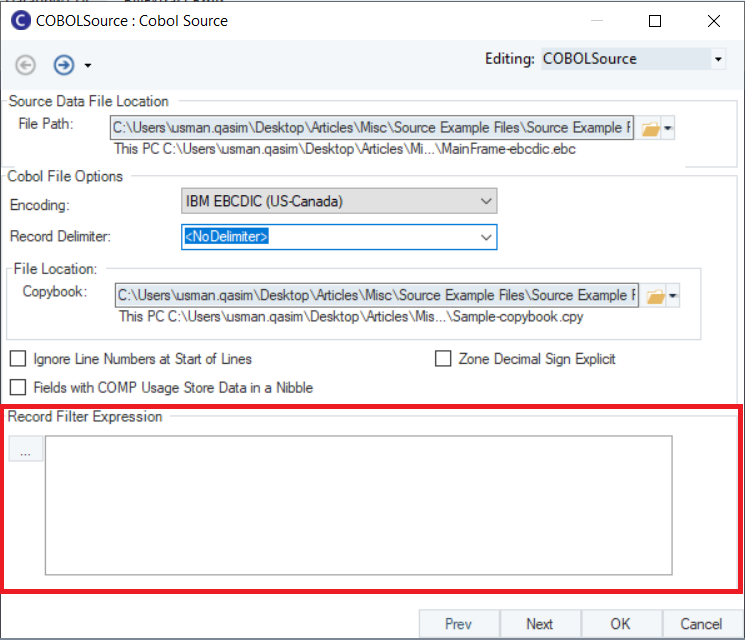This screenshot has height=640, width=745.
Task: Click the Prev button
Action: click(x=458, y=624)
